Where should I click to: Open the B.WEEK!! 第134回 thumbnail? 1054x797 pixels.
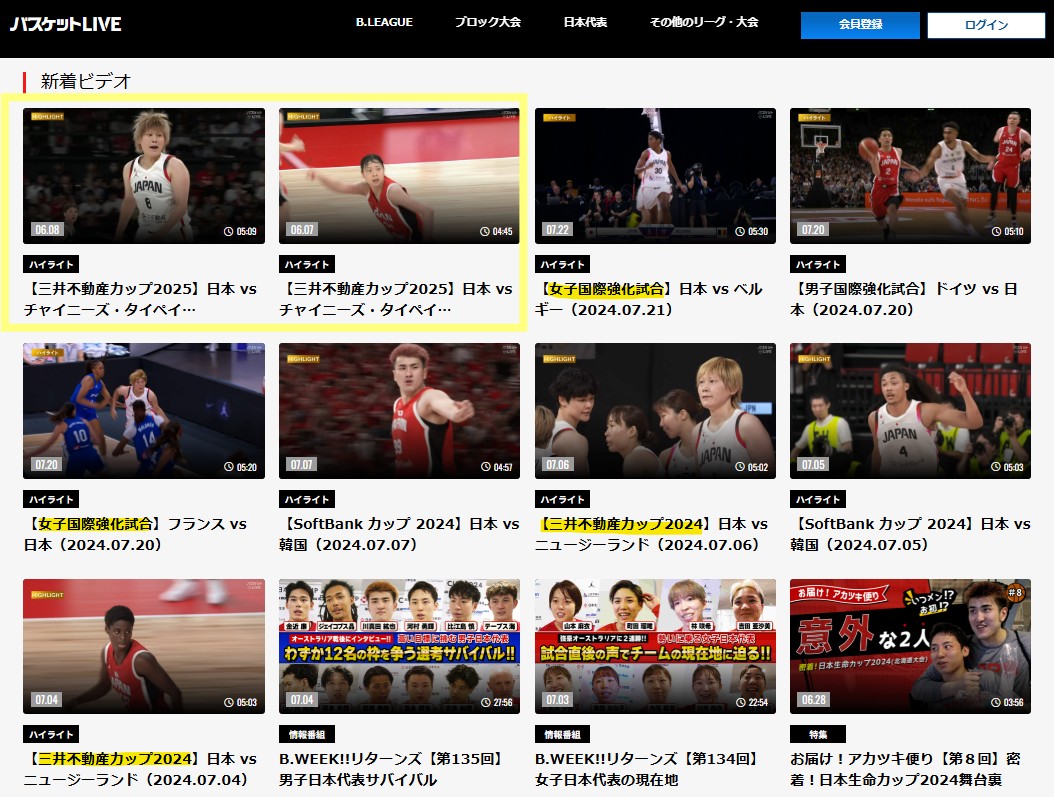tap(655, 646)
